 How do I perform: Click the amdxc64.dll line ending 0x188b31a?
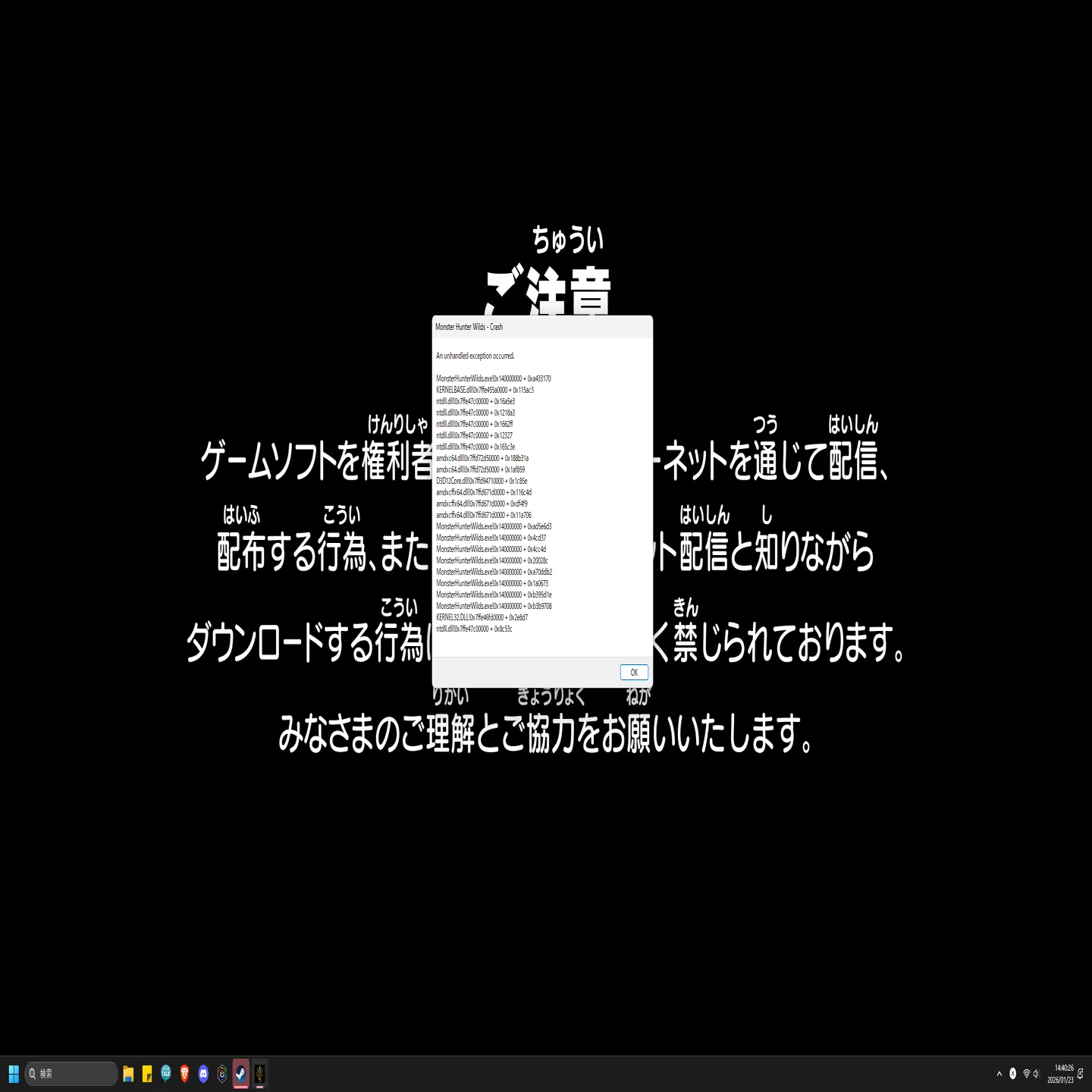click(482, 458)
